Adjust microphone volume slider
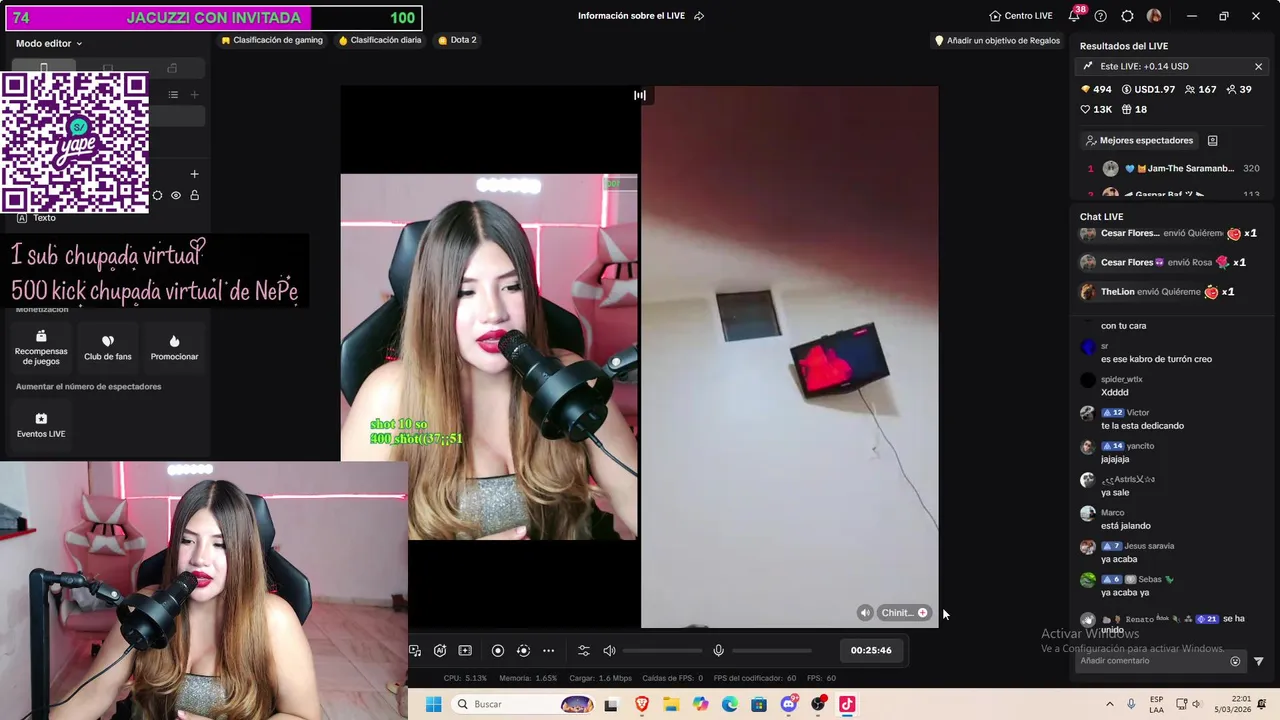1280x720 pixels. [x=771, y=651]
